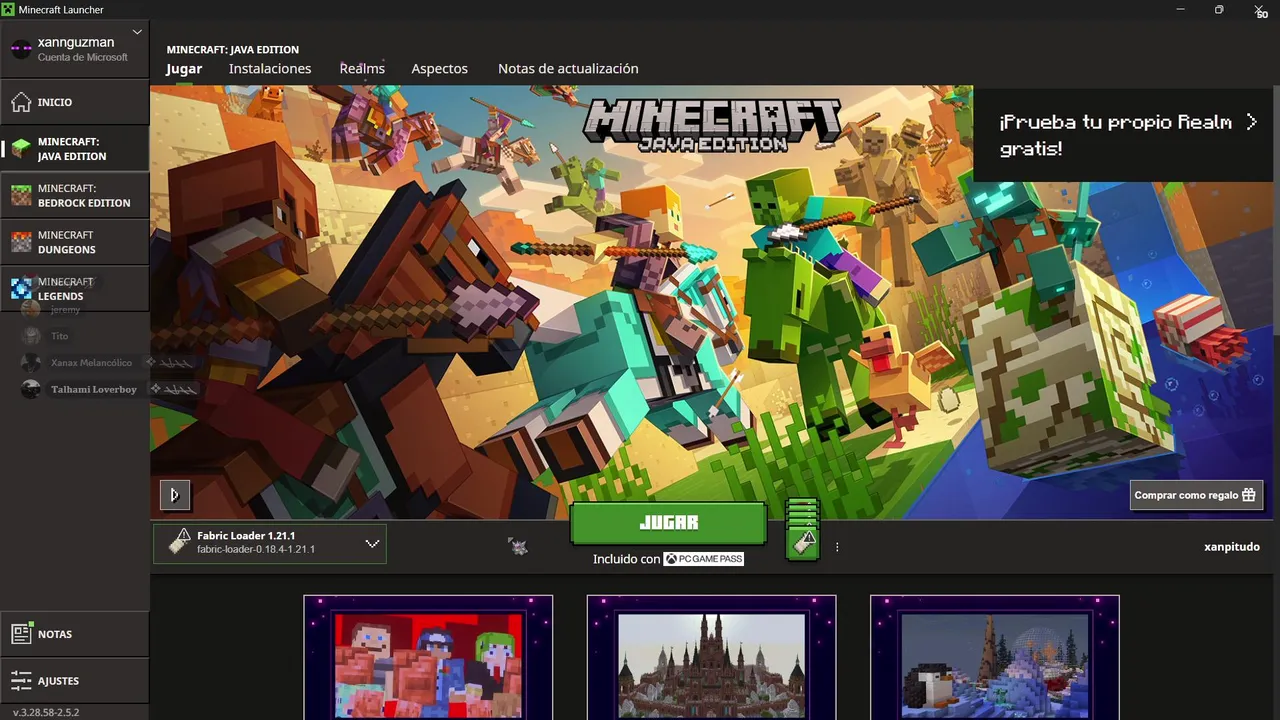Click the MINECRAFT: JAVA EDITION heading text
This screenshot has height=720, width=1280.
click(x=232, y=50)
